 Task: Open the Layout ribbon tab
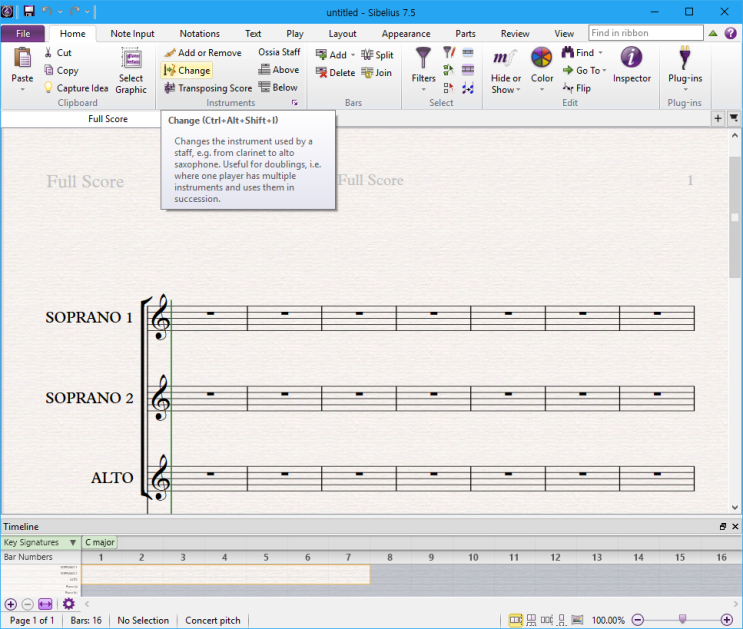pyautogui.click(x=342, y=34)
